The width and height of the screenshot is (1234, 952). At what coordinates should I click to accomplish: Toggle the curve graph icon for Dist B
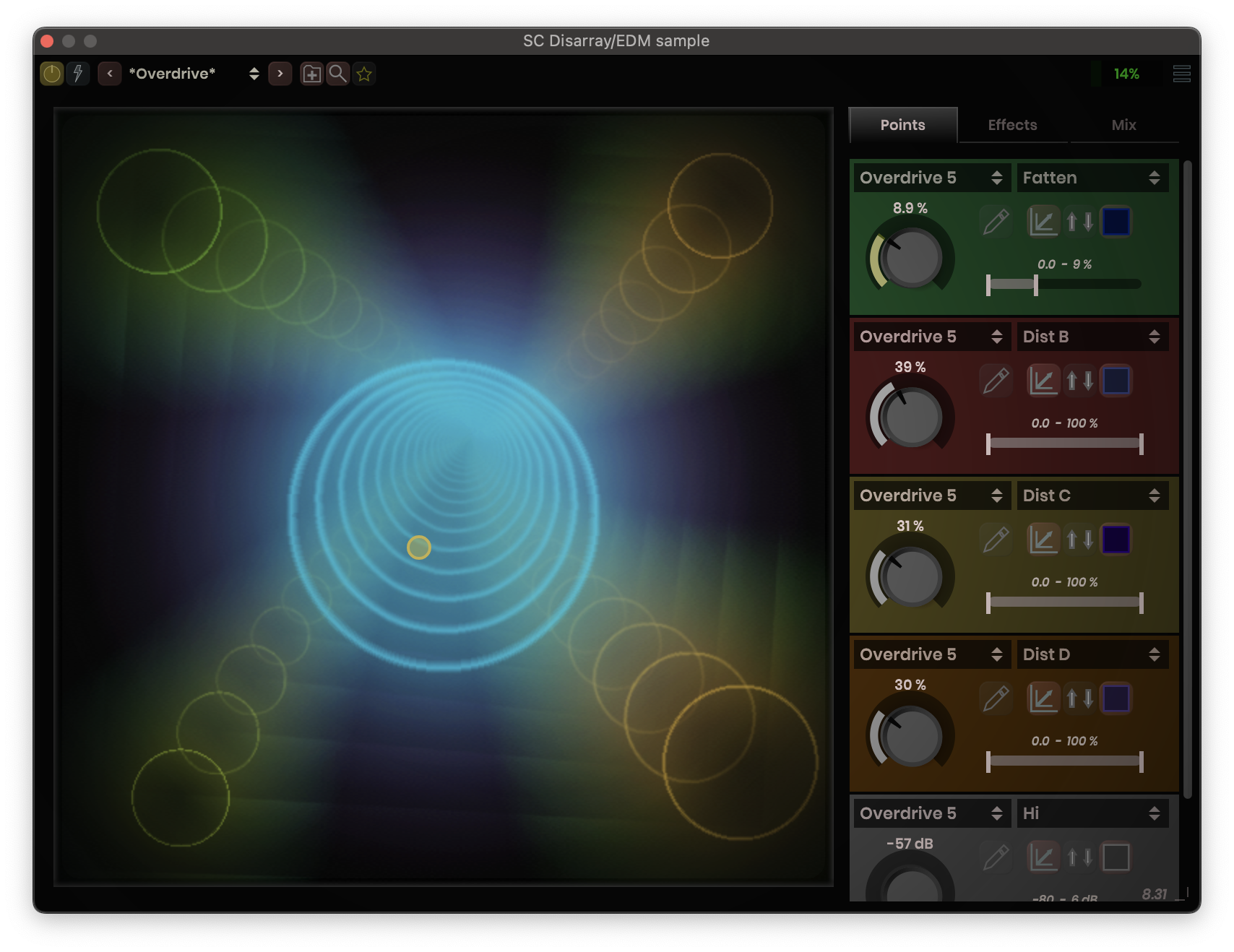(x=1043, y=381)
